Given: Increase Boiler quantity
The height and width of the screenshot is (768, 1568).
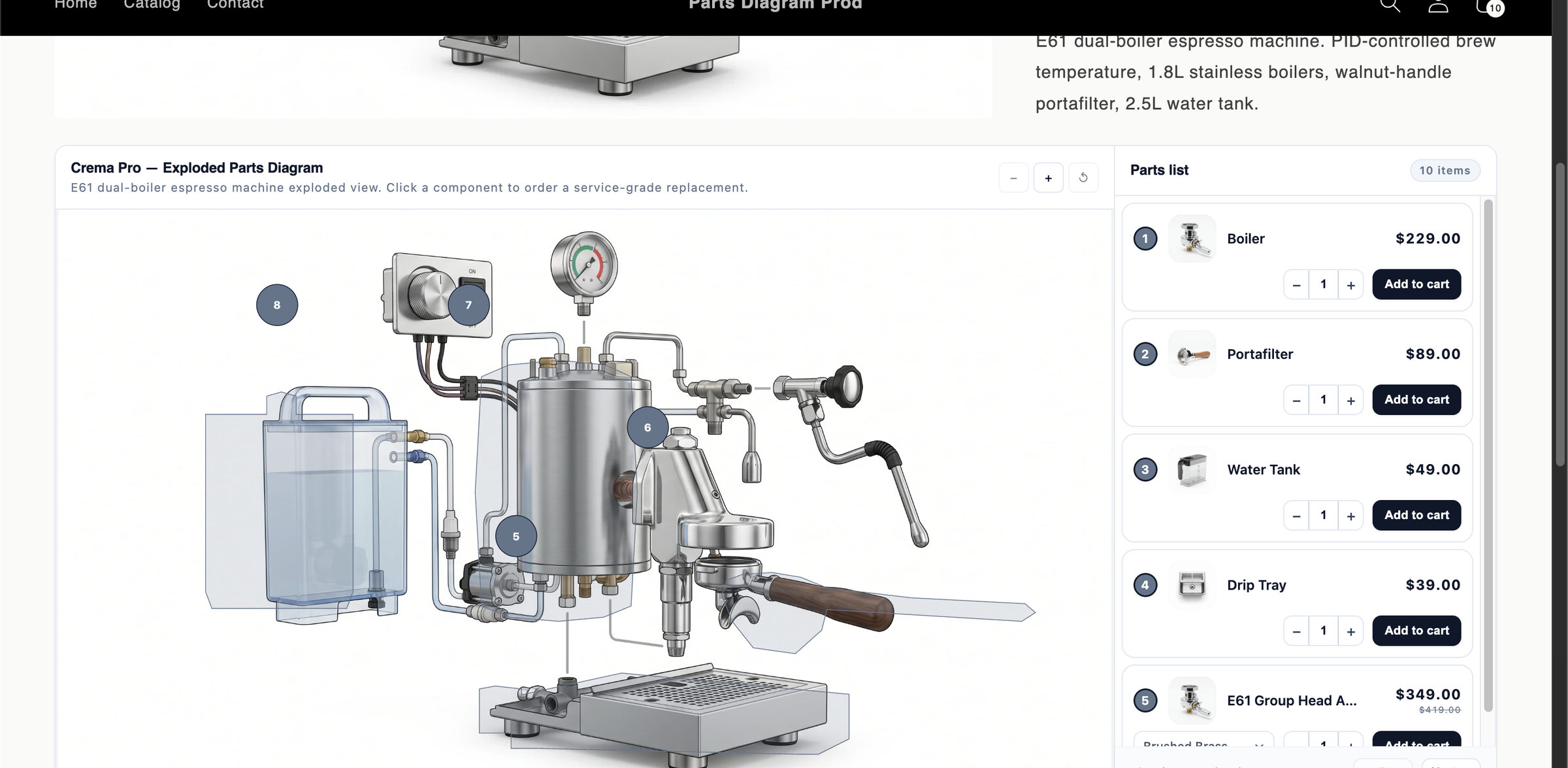Looking at the screenshot, I should coord(1350,284).
